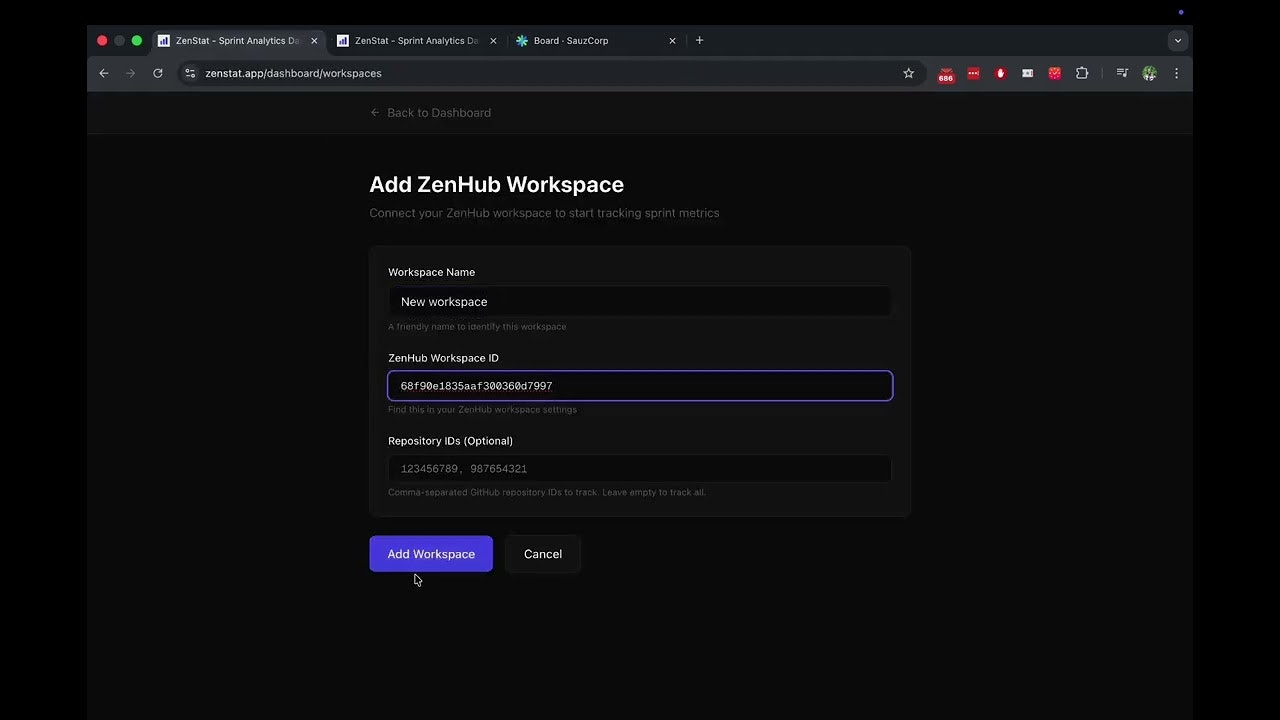Bookmark this page with the star icon
The image size is (1280, 720).
[x=908, y=73]
